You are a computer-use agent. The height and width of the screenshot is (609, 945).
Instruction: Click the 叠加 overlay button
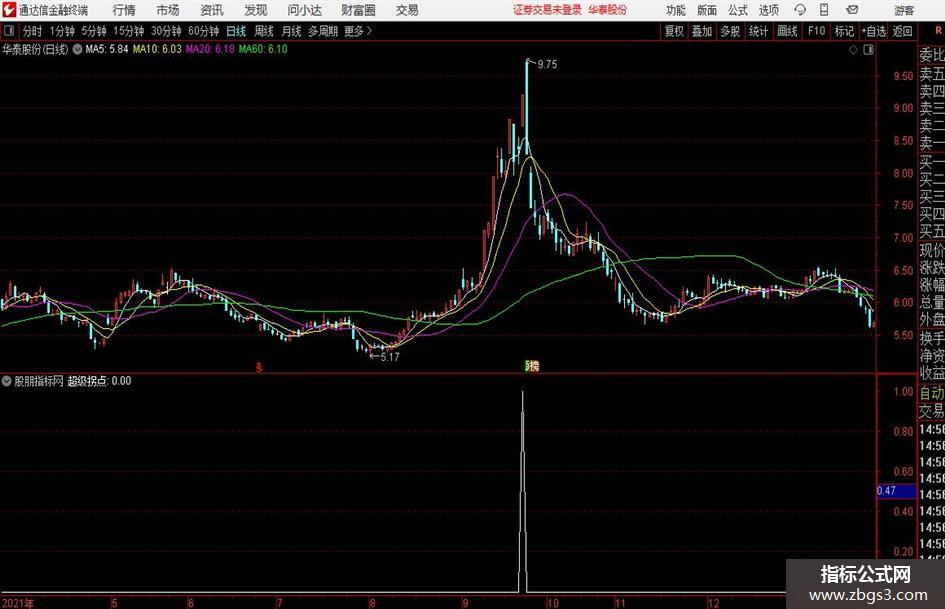[702, 31]
